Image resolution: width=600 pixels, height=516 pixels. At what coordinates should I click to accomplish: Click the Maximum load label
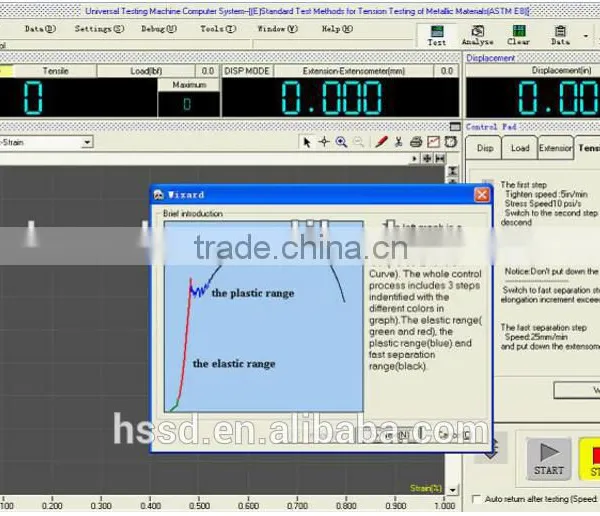(189, 85)
